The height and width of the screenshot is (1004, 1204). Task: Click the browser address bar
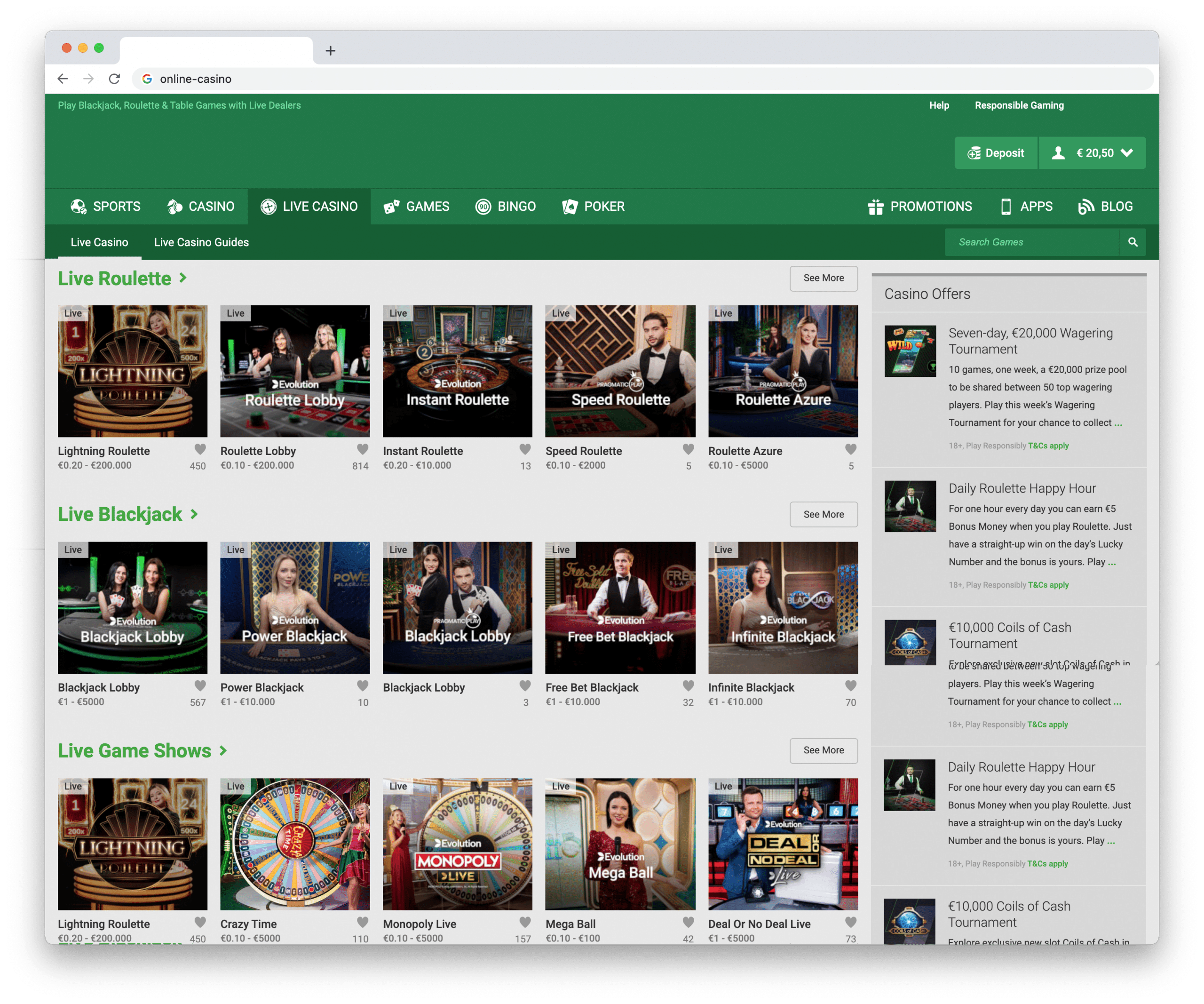pyautogui.click(x=642, y=79)
